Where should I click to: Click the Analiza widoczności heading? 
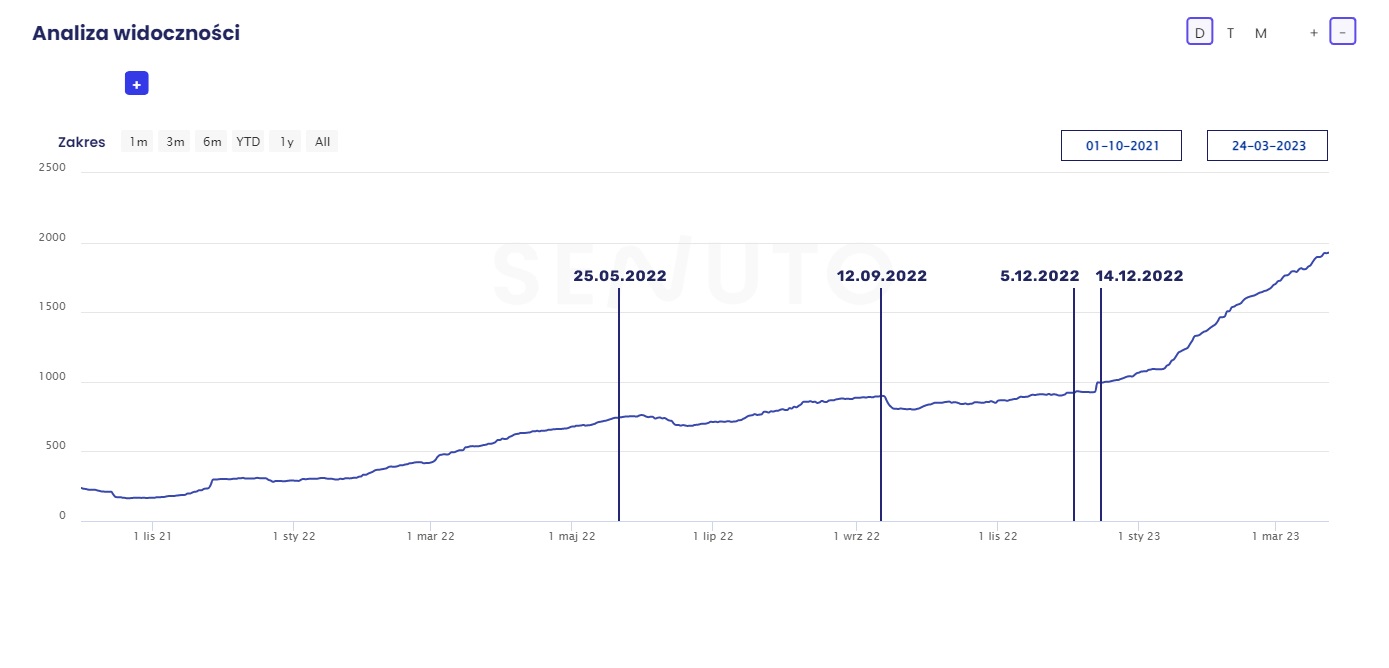coord(136,33)
